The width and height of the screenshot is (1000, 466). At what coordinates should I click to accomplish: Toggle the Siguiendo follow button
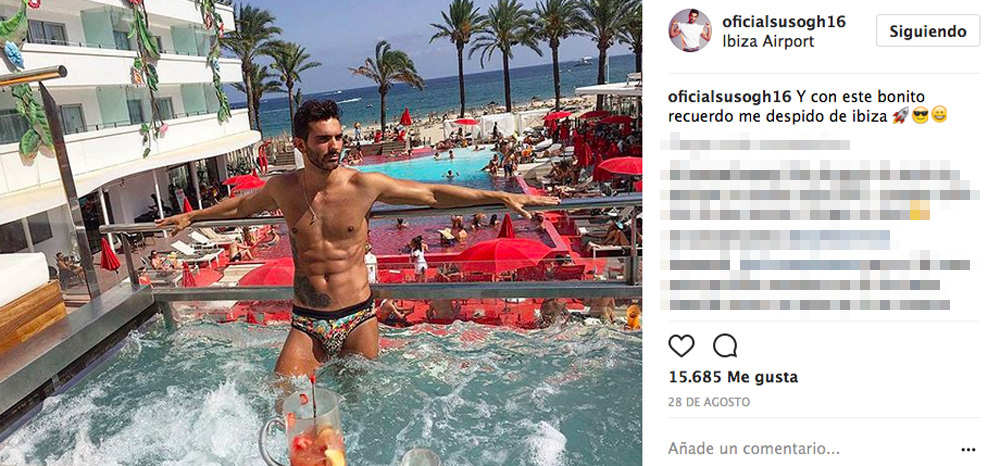[928, 31]
